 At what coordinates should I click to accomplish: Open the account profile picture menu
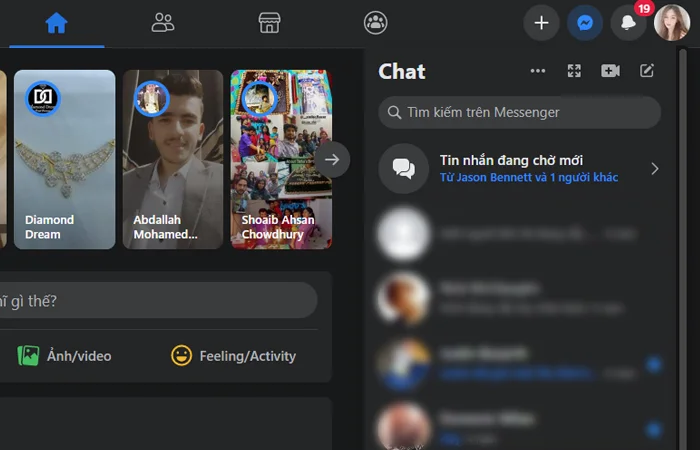[x=672, y=23]
